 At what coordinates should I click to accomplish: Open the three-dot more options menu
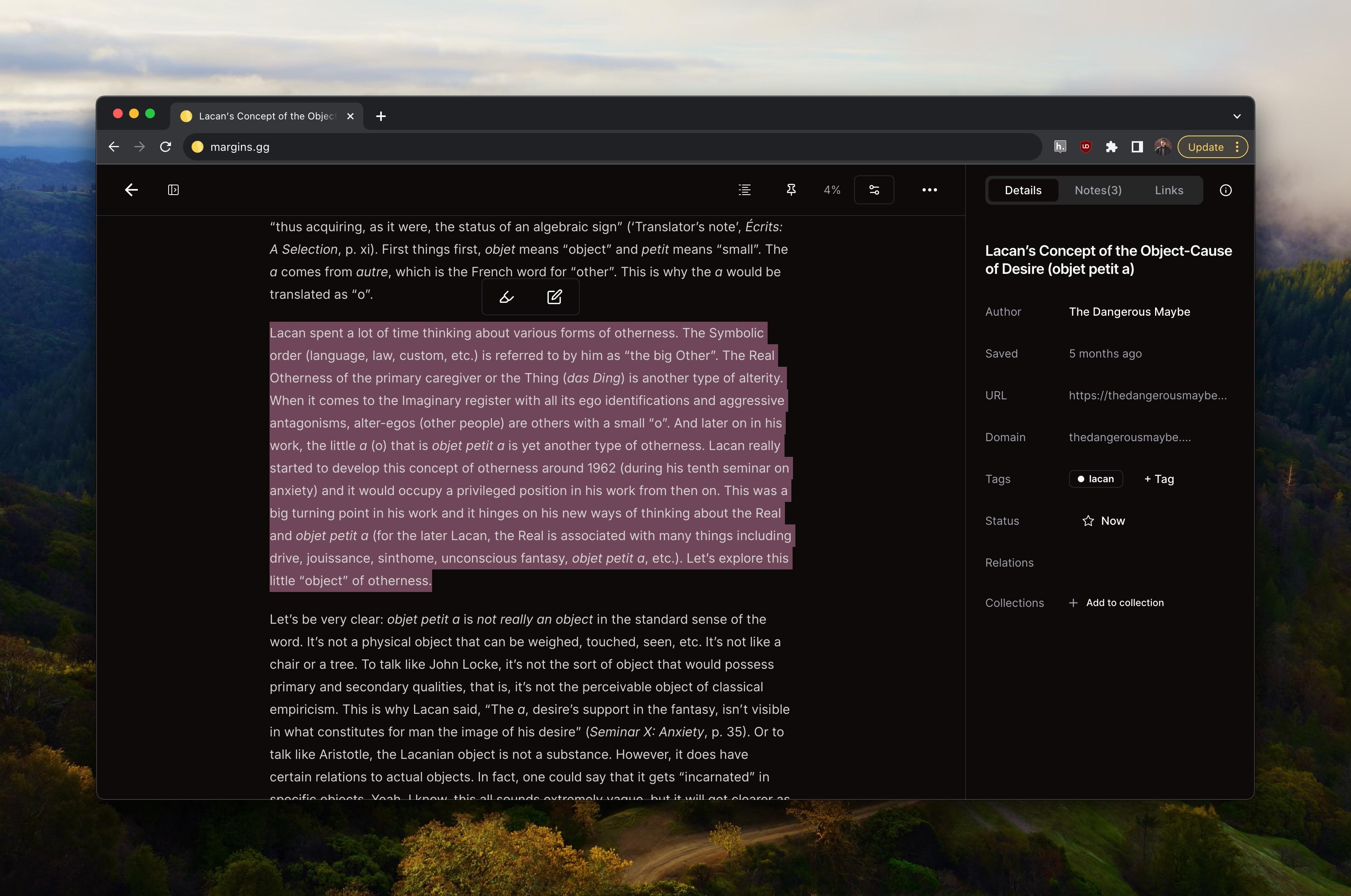click(x=929, y=190)
